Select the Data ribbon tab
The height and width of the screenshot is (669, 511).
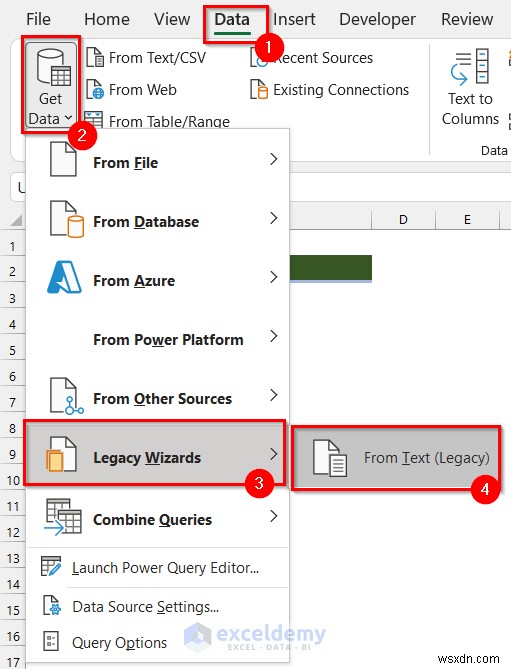tap(232, 20)
